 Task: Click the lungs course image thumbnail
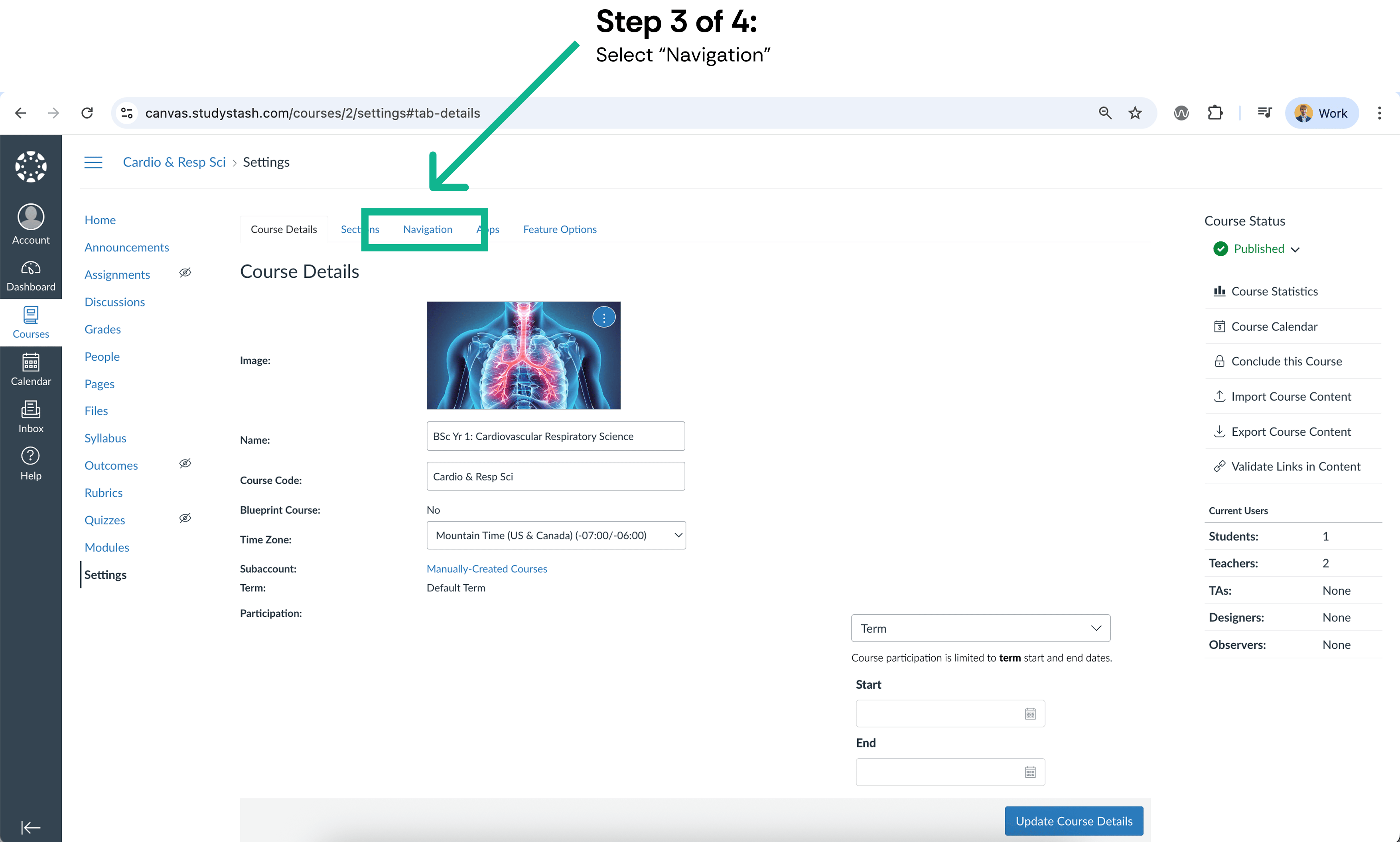tap(523, 355)
